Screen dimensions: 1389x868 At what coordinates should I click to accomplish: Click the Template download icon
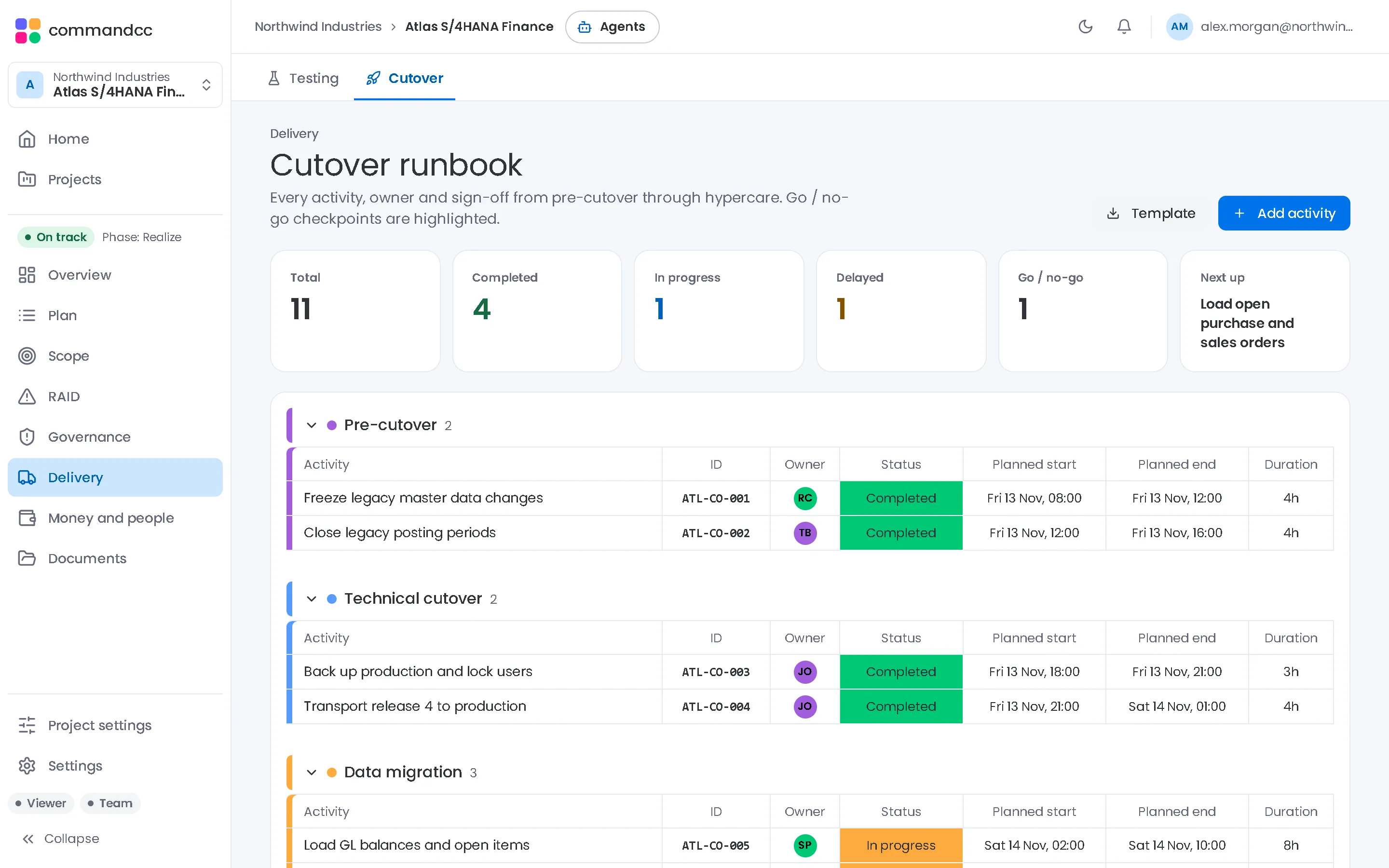(1113, 214)
